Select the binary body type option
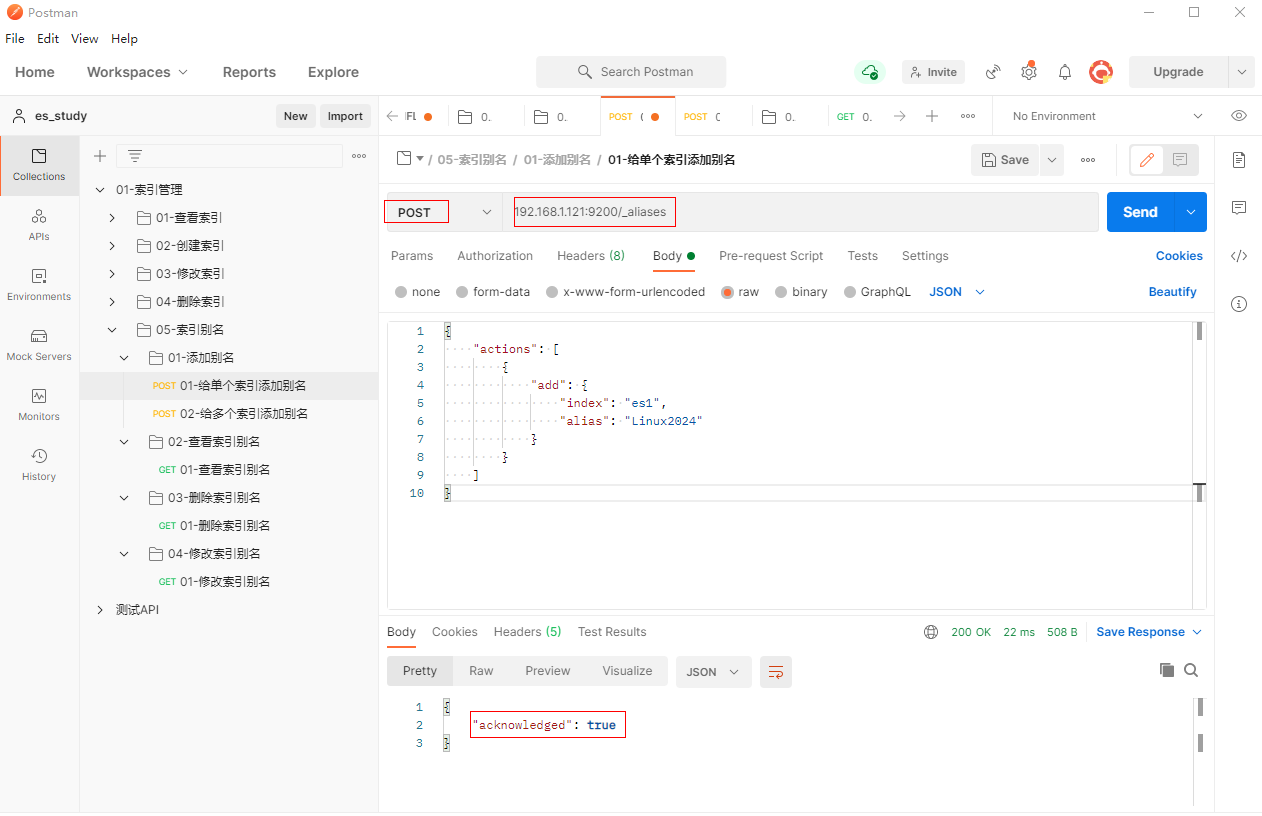This screenshot has width=1262, height=816. [781, 292]
